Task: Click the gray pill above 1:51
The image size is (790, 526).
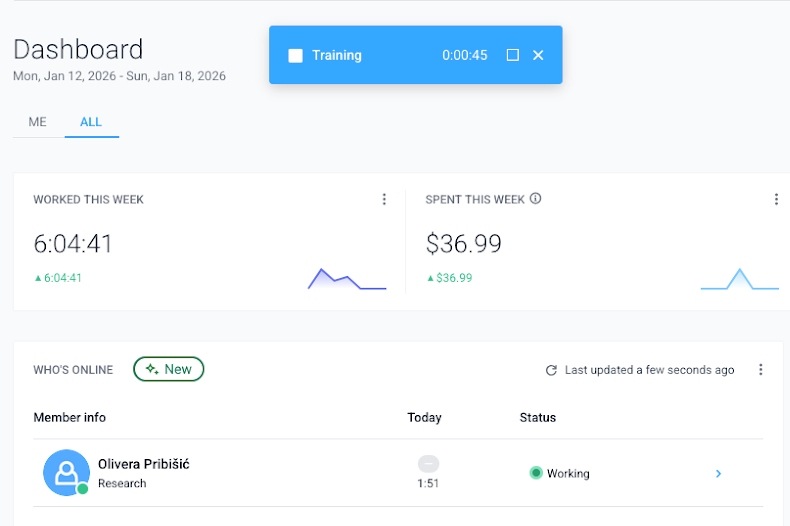Action: [x=428, y=464]
